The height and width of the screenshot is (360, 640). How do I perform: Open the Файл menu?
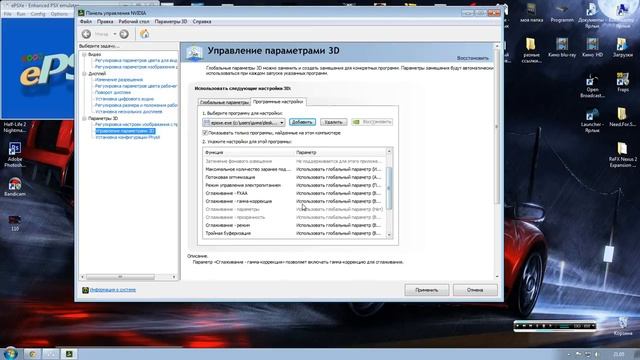(x=86, y=22)
